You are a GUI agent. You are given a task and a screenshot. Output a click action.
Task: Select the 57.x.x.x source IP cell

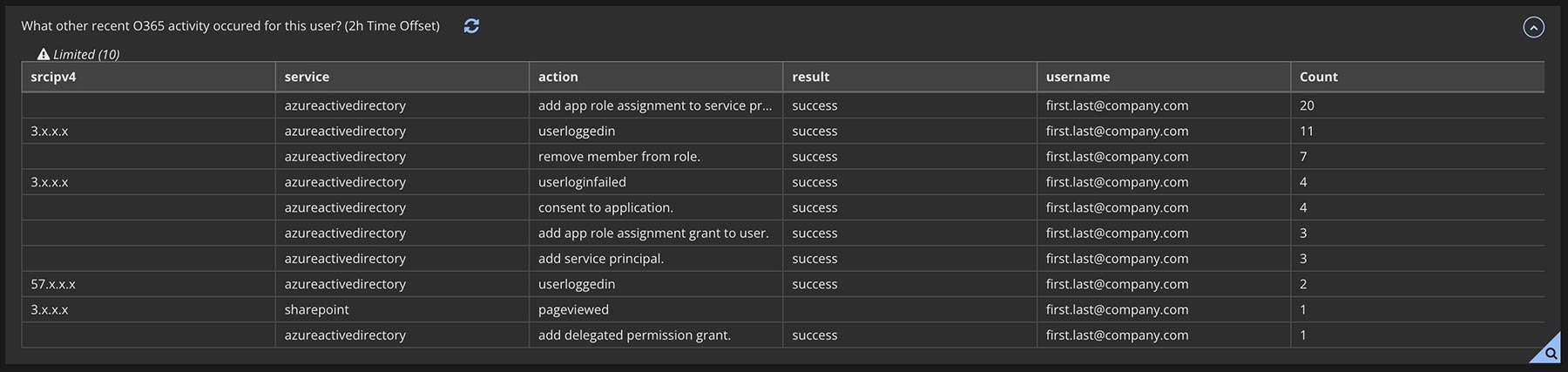148,284
